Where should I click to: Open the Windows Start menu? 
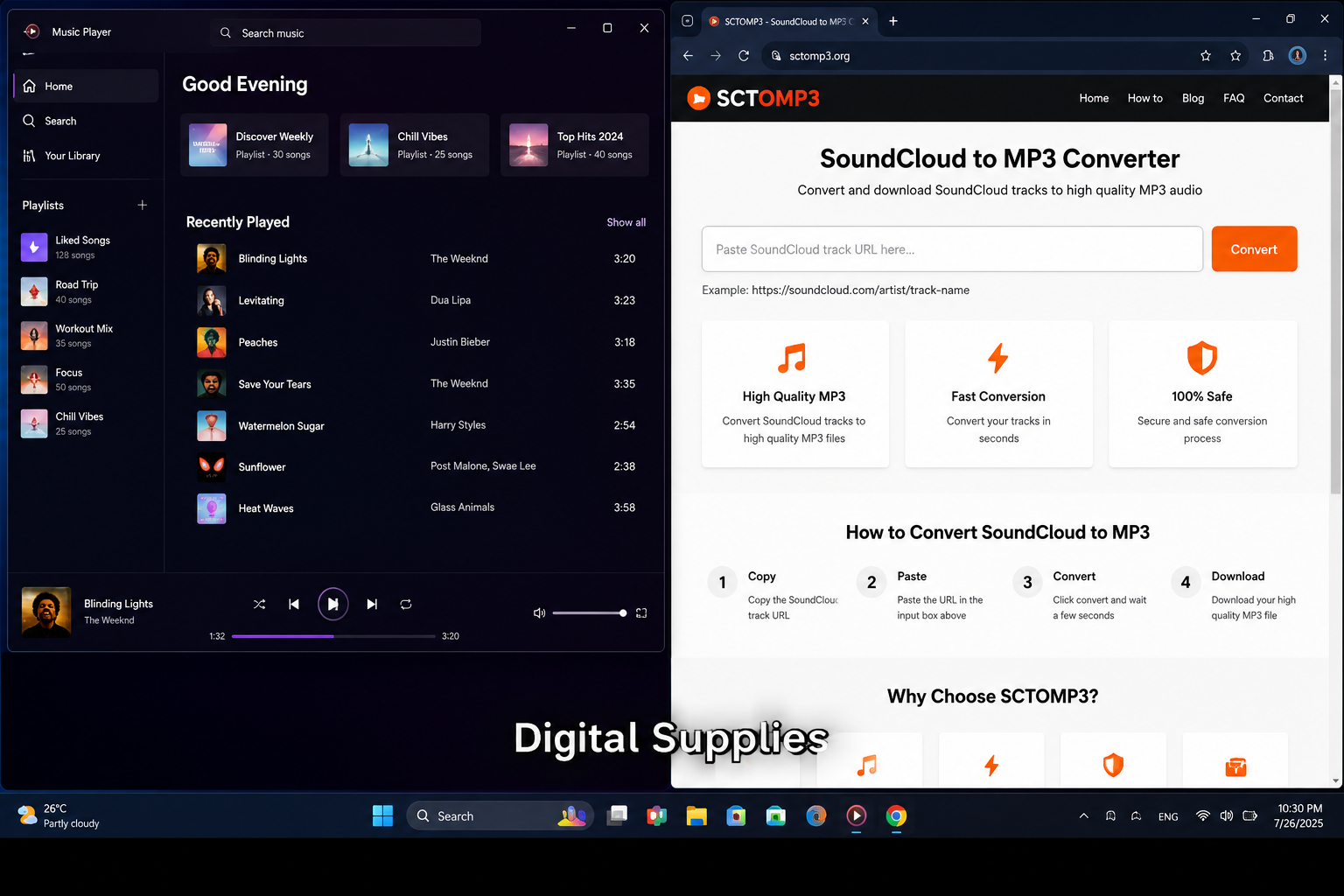coord(382,816)
